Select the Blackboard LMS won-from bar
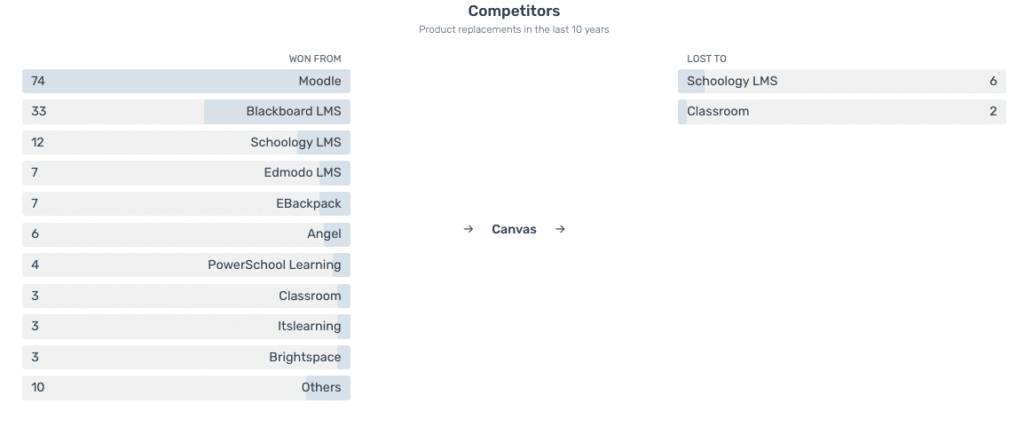 point(186,112)
